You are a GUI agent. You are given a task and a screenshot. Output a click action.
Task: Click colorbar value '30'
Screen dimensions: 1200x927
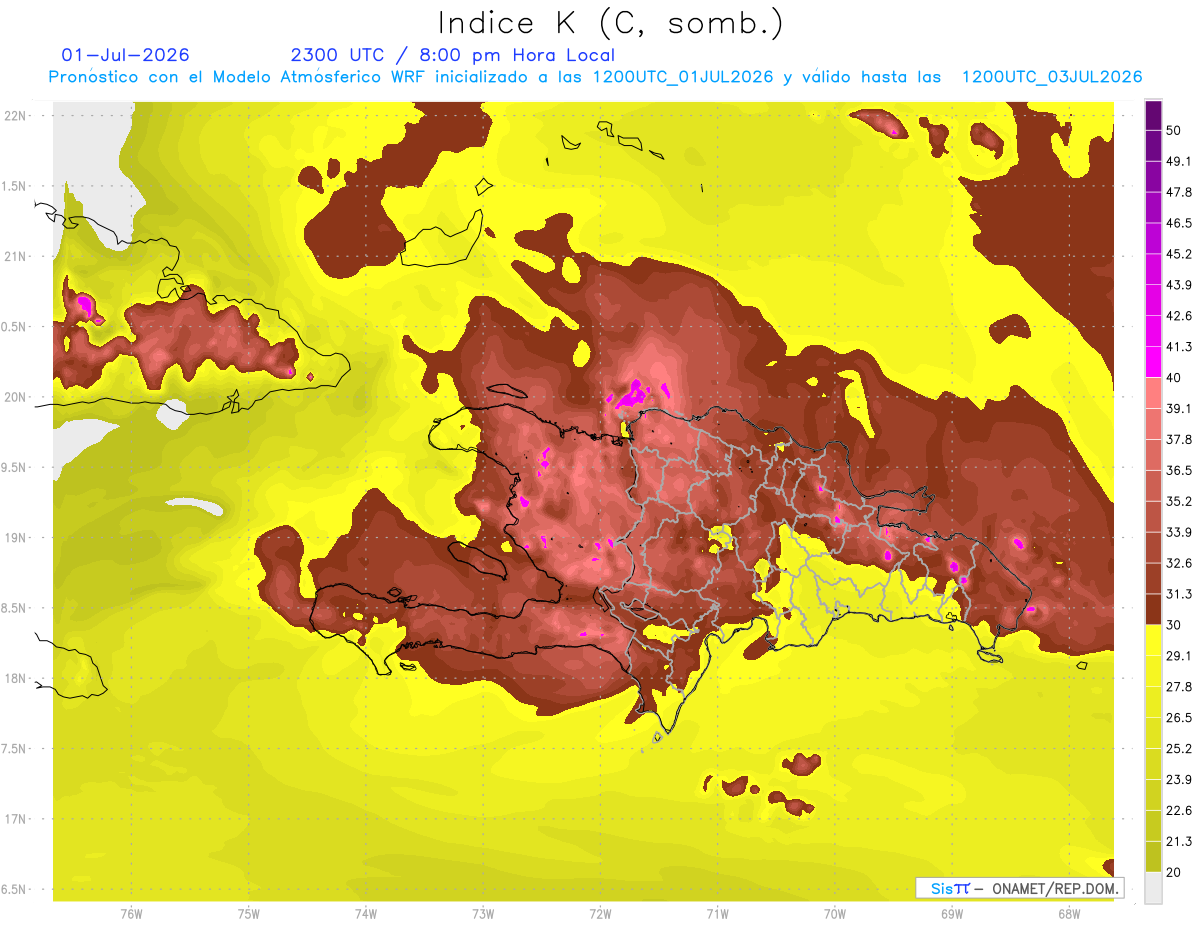1174,625
